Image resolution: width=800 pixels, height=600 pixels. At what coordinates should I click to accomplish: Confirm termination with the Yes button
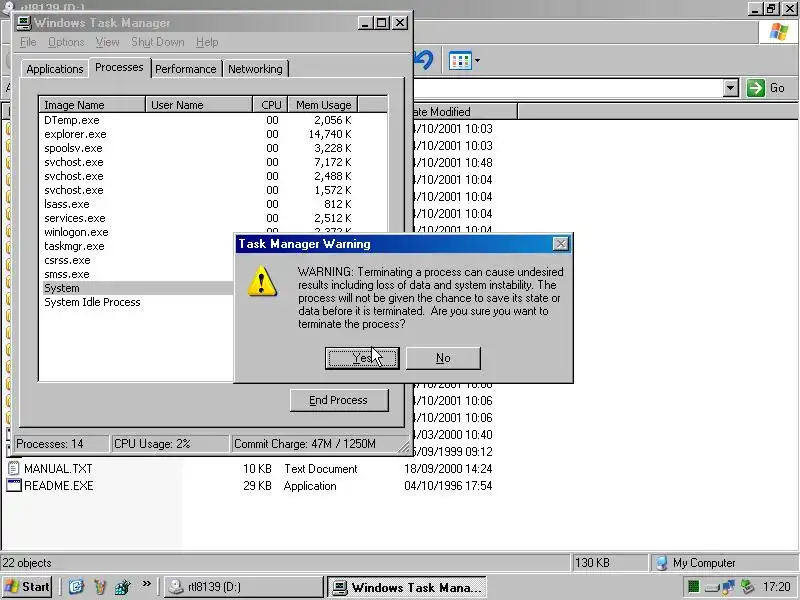(x=362, y=358)
